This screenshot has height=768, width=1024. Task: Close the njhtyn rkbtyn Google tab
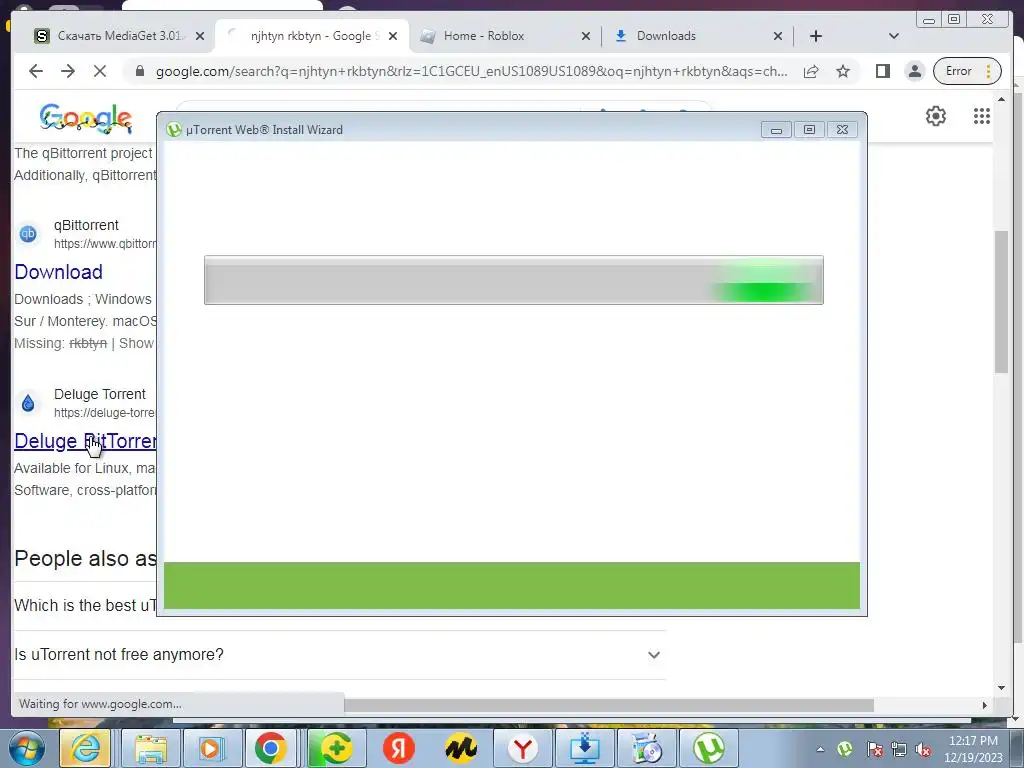[392, 36]
